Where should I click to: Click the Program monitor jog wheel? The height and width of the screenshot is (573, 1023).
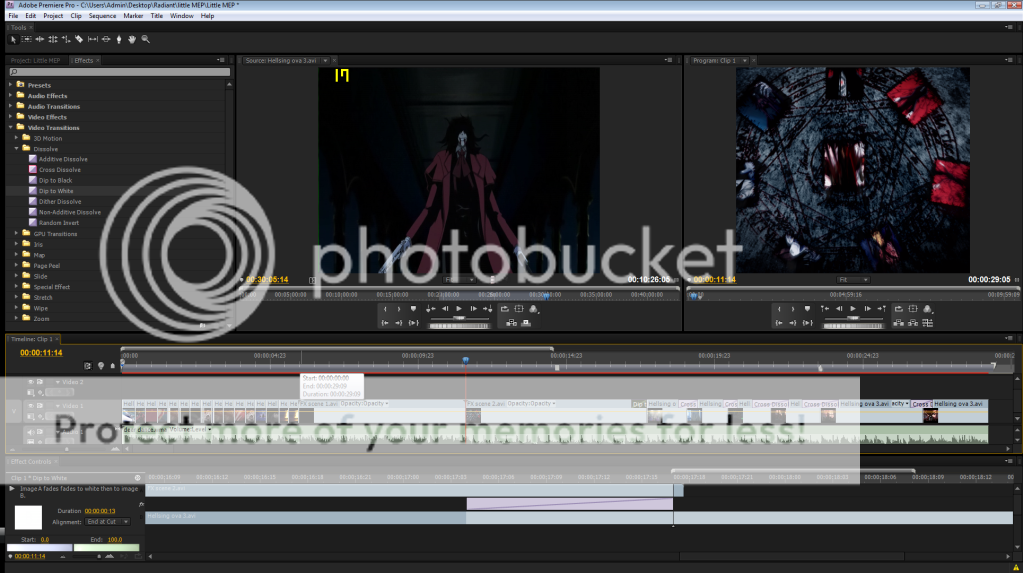tap(853, 326)
